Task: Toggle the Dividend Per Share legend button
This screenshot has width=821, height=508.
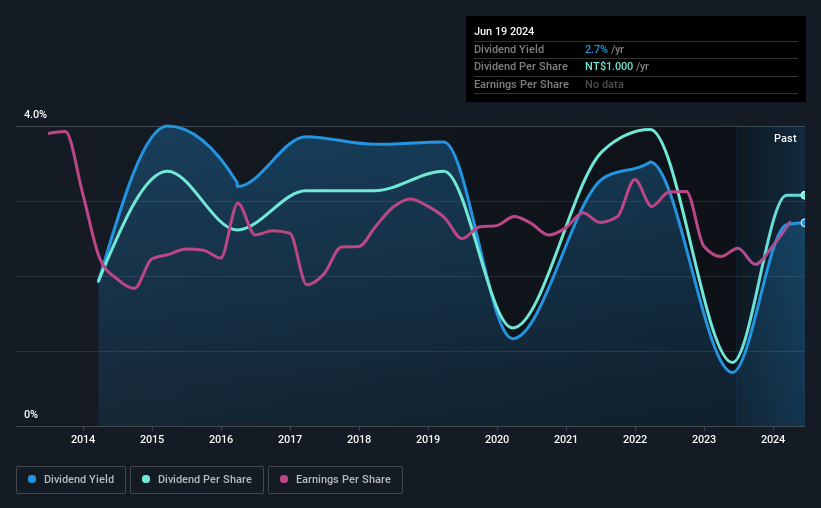Action: pyautogui.click(x=197, y=480)
